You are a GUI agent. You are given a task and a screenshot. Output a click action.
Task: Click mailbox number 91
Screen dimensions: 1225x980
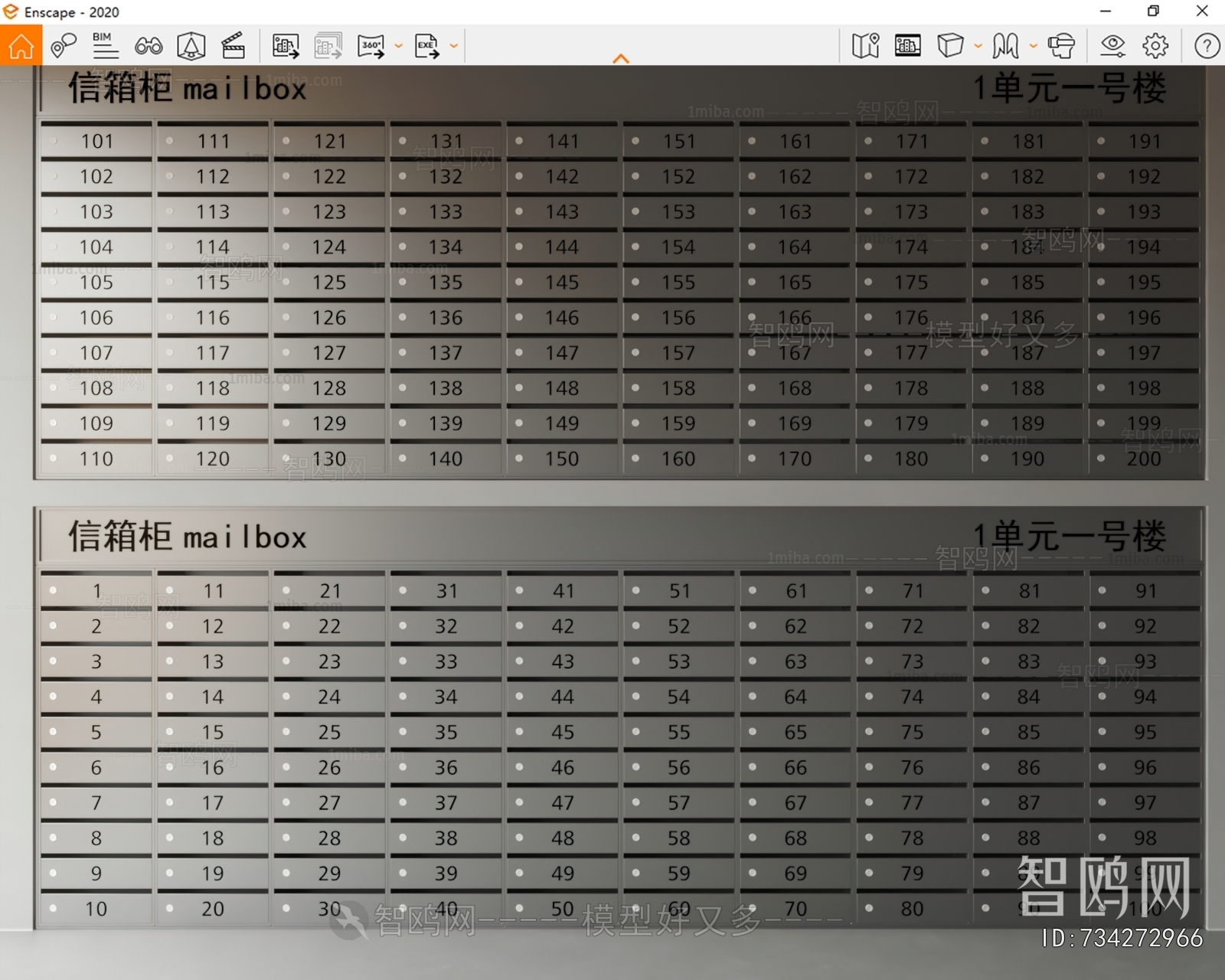(x=1145, y=591)
